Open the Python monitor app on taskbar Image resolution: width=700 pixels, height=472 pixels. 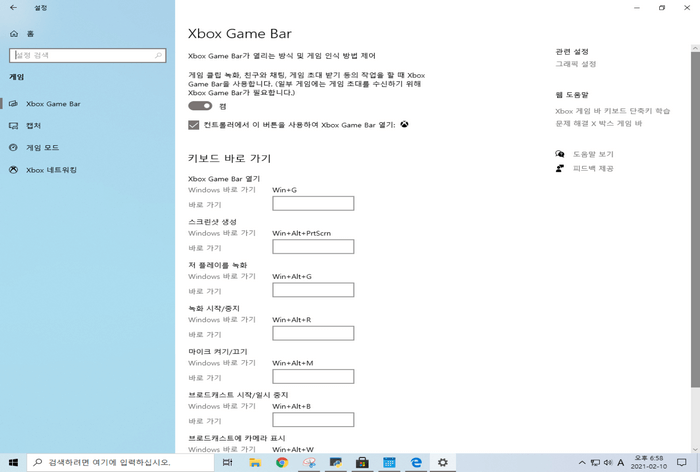(336, 463)
